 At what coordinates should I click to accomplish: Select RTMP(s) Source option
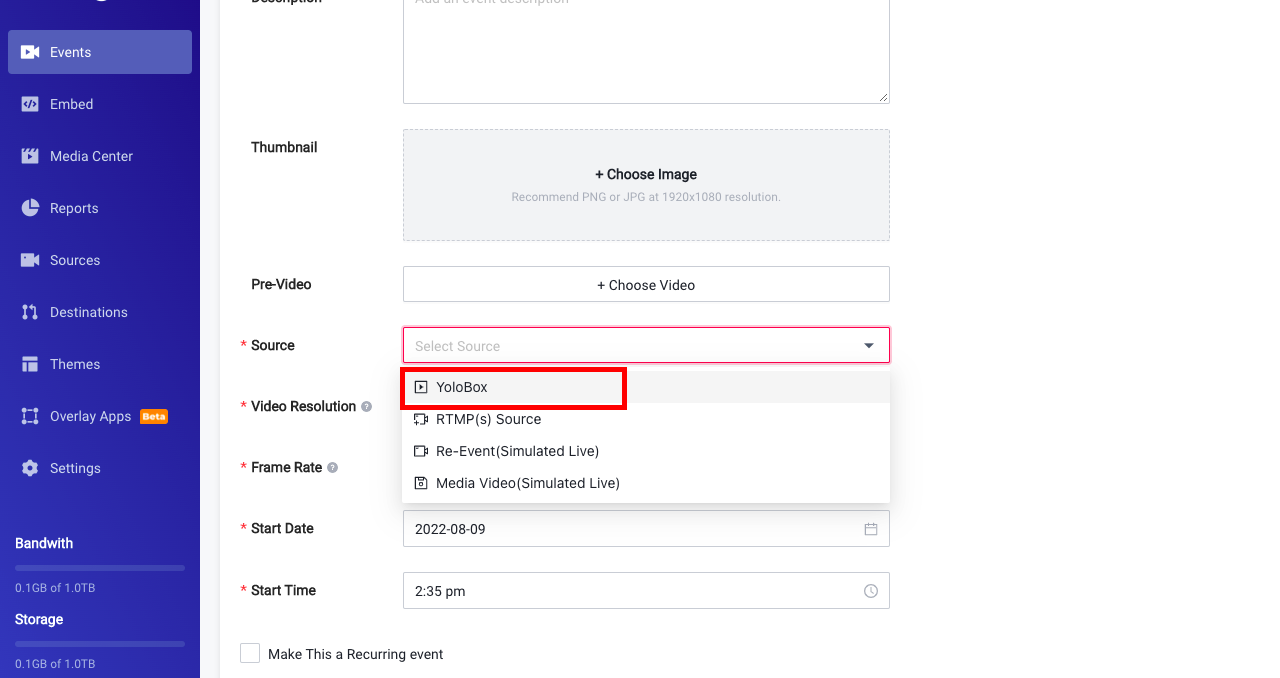tap(488, 419)
